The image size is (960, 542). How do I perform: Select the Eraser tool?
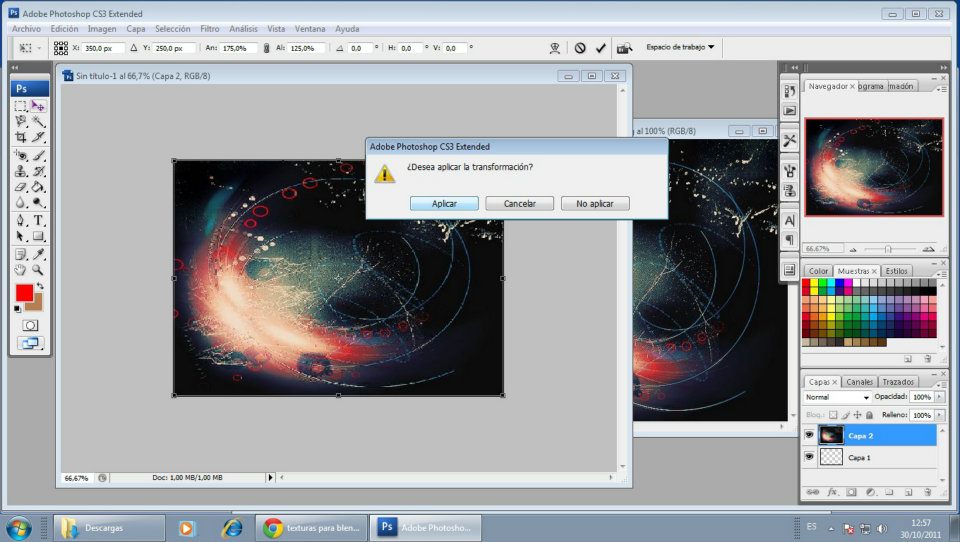click(x=21, y=187)
